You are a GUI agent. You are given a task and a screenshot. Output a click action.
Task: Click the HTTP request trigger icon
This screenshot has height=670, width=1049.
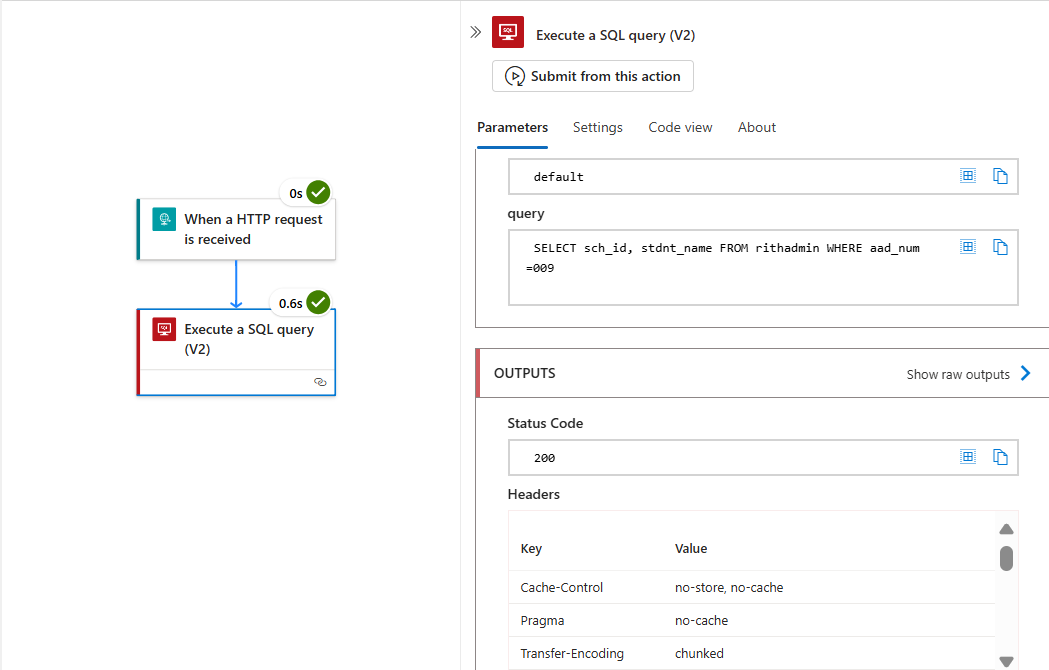[x=164, y=219]
